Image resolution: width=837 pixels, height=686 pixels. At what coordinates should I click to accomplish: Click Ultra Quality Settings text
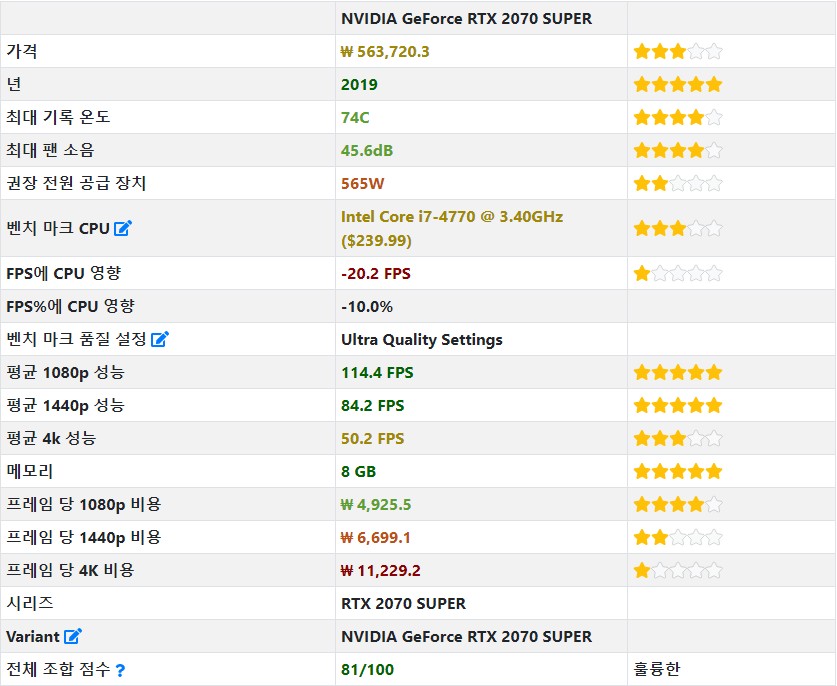(422, 340)
